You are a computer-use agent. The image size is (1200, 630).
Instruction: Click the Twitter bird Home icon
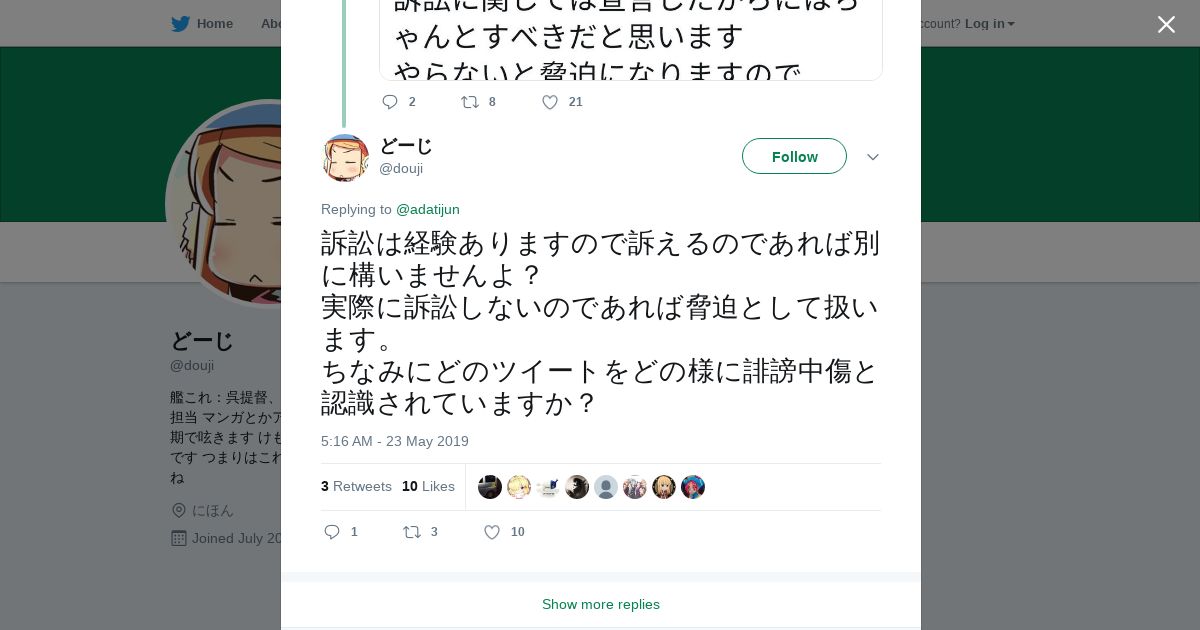pyautogui.click(x=181, y=24)
